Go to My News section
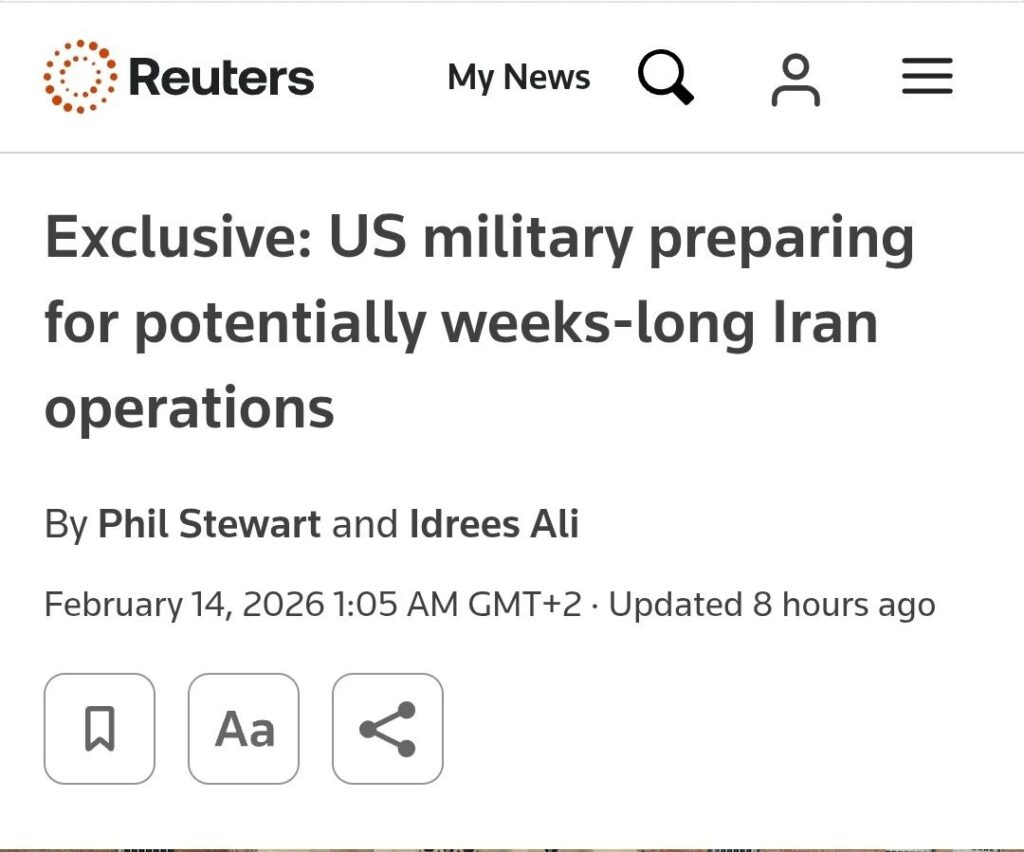Viewport: 1024px width, 852px height. pyautogui.click(x=518, y=77)
